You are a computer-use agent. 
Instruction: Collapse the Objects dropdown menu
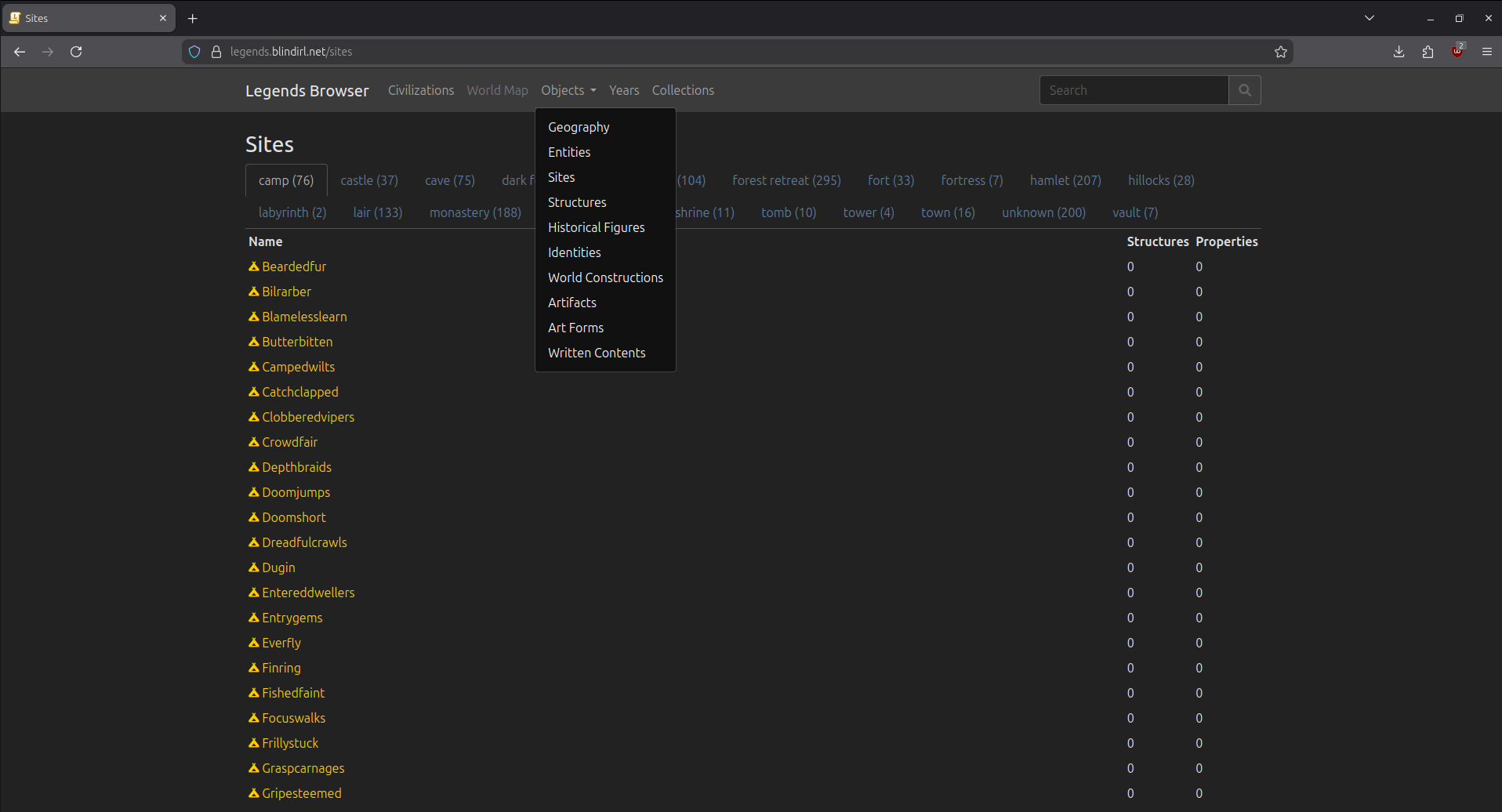coord(568,90)
